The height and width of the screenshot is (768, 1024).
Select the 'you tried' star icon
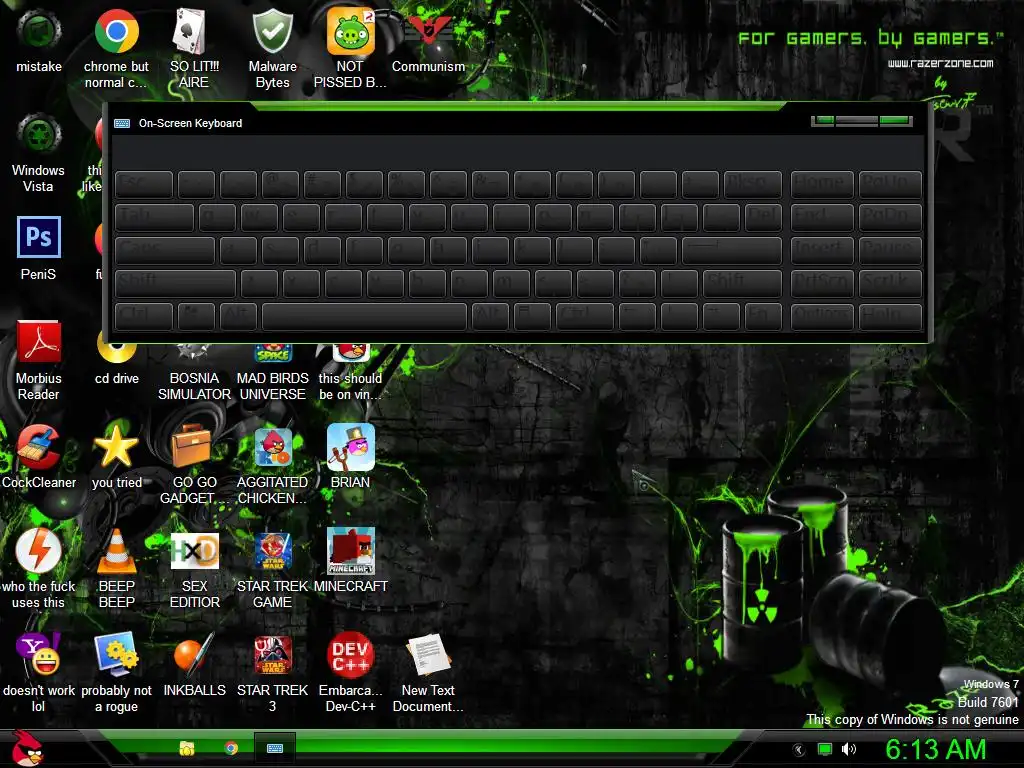(116, 457)
